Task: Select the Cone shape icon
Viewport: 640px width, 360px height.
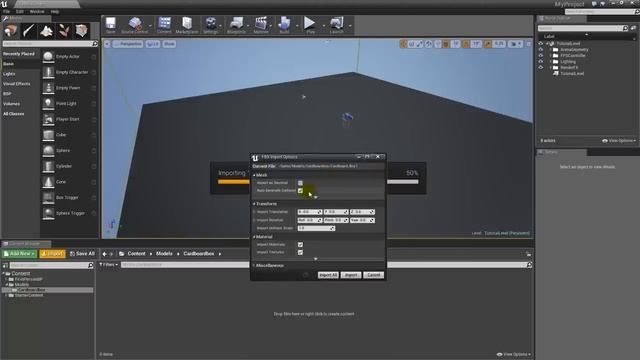Action: (48, 182)
